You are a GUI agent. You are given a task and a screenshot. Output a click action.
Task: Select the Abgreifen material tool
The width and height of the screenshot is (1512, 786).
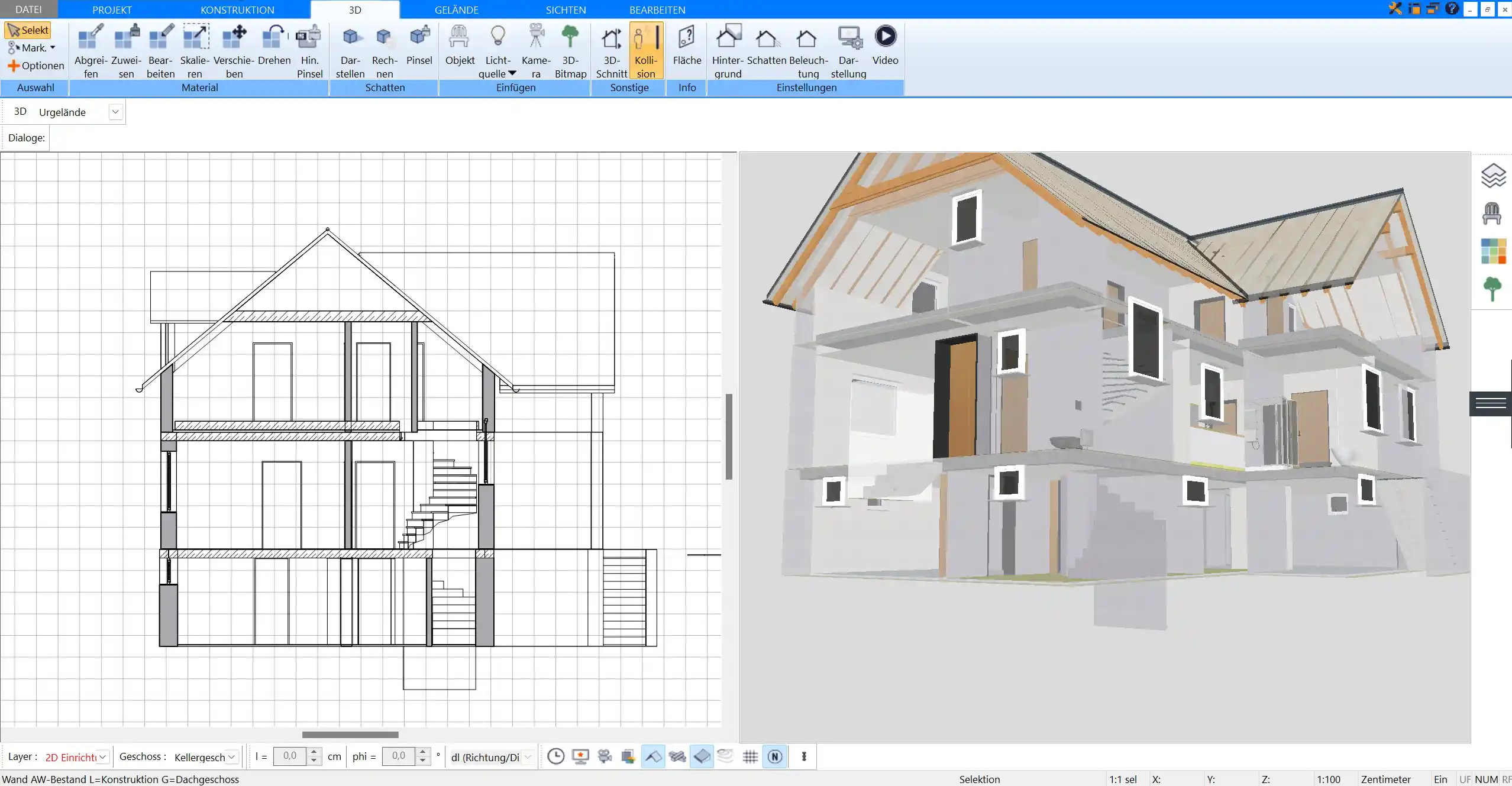pos(91,51)
